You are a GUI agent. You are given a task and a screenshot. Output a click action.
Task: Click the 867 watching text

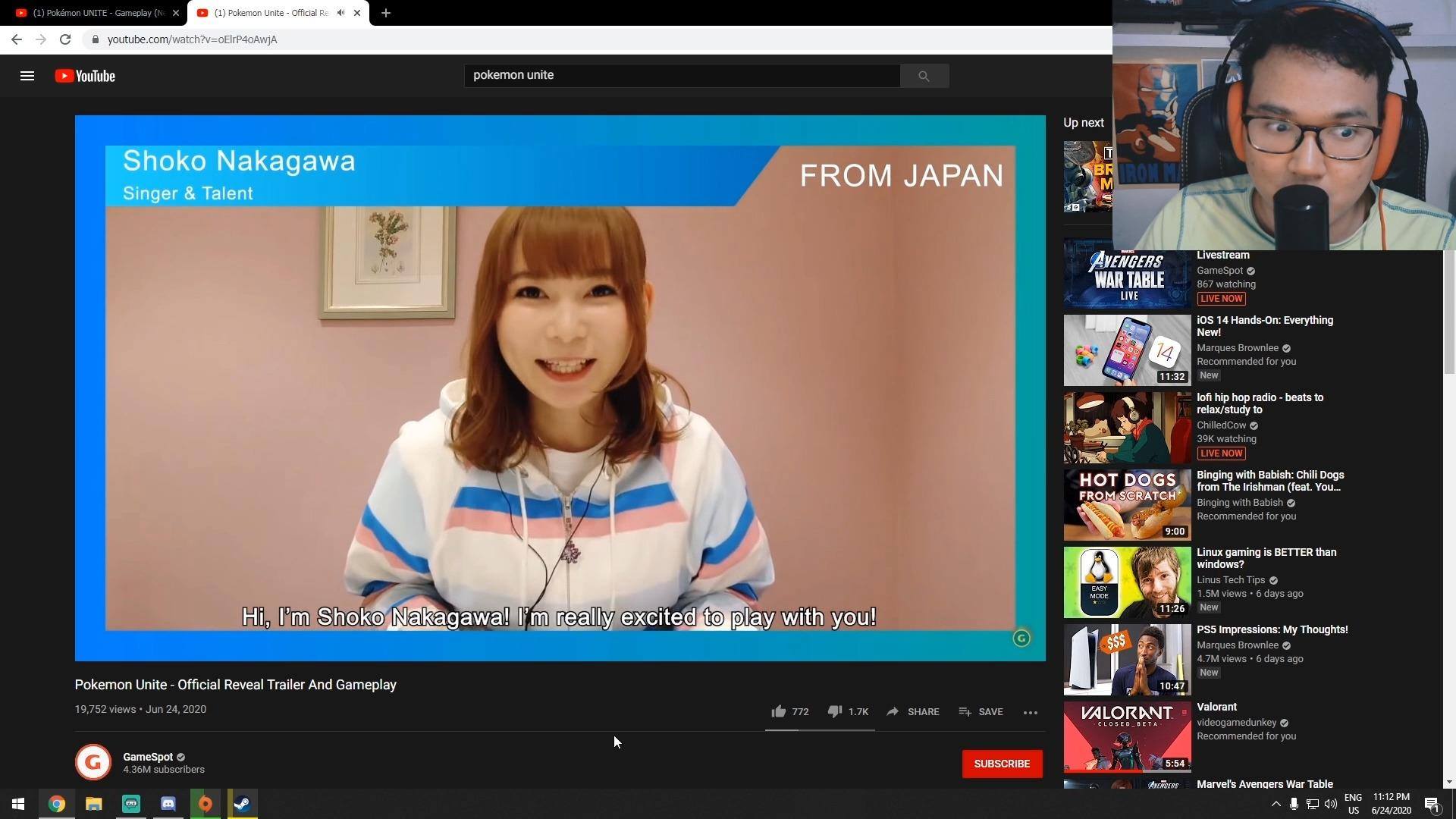[1226, 284]
